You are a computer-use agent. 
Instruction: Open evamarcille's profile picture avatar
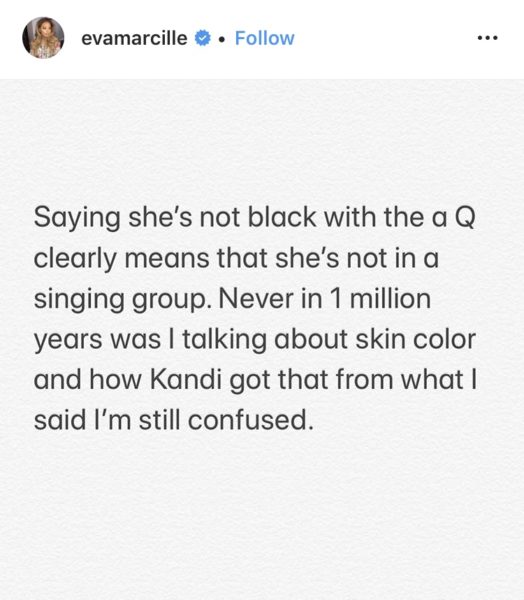(x=43, y=38)
